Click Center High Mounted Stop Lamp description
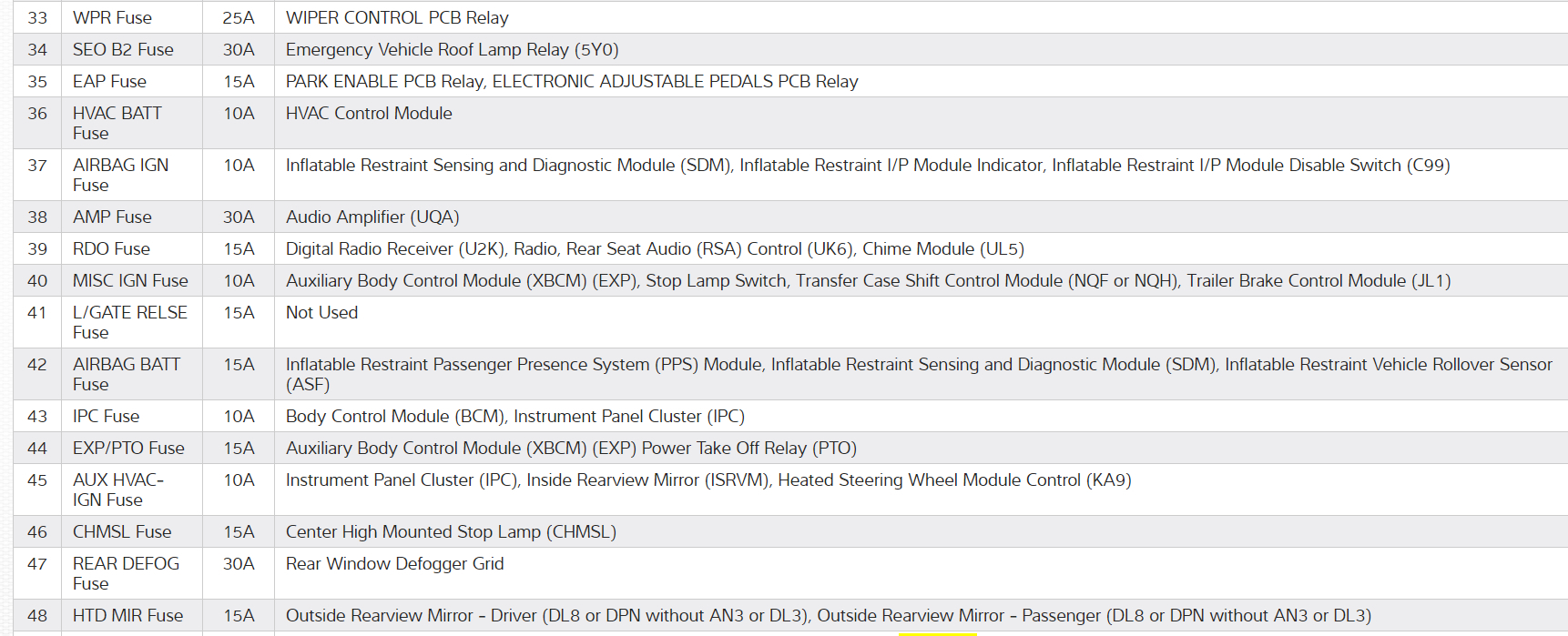 coord(451,532)
